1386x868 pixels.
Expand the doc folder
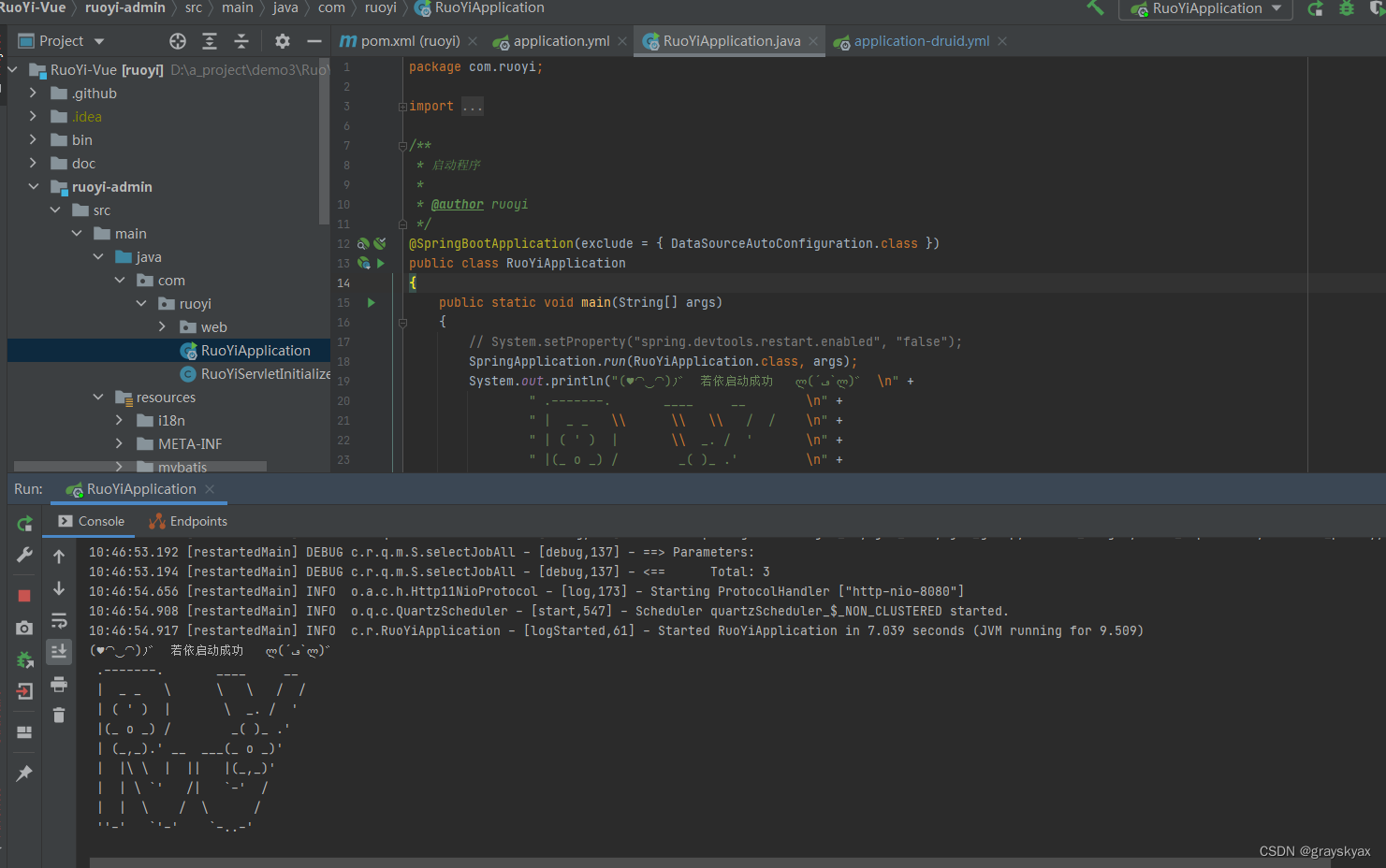pos(34,164)
